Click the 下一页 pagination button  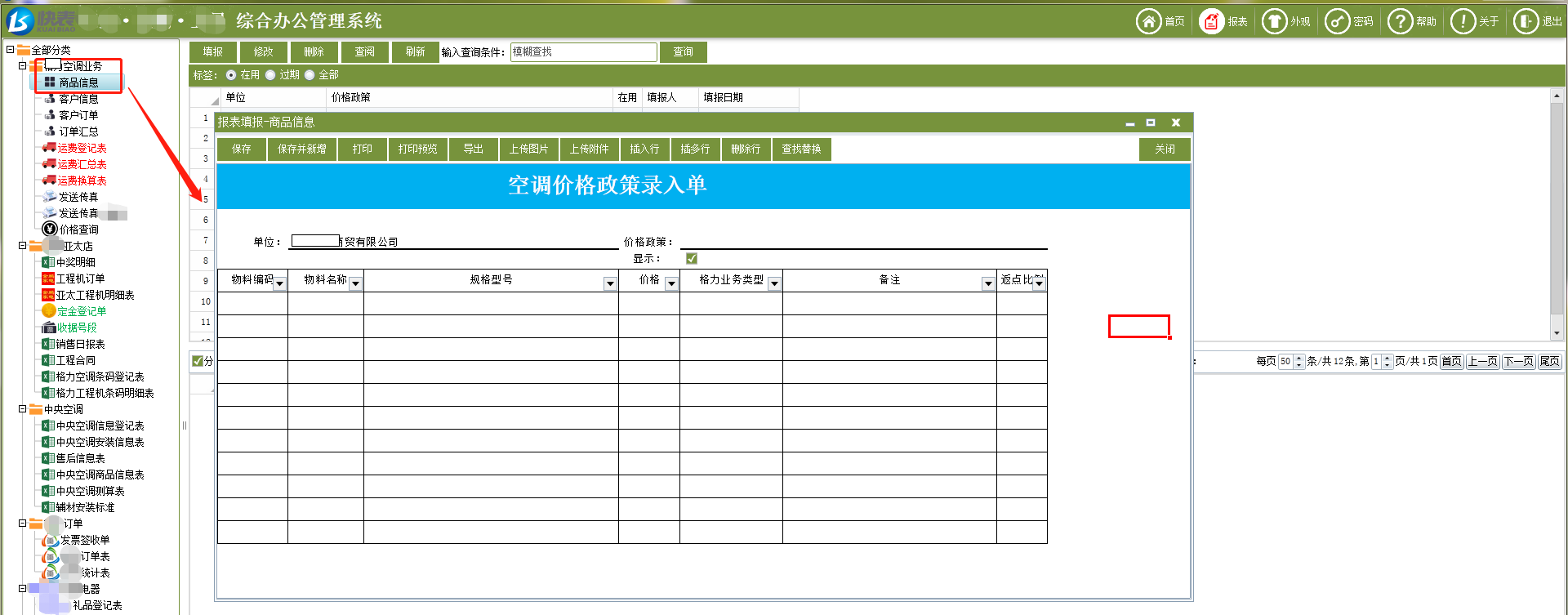[x=1518, y=362]
